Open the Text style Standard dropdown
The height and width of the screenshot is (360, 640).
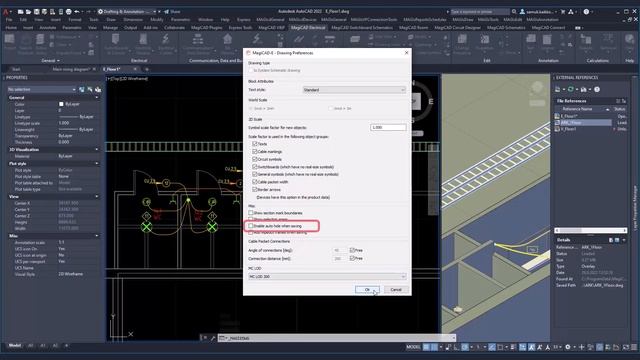354,89
